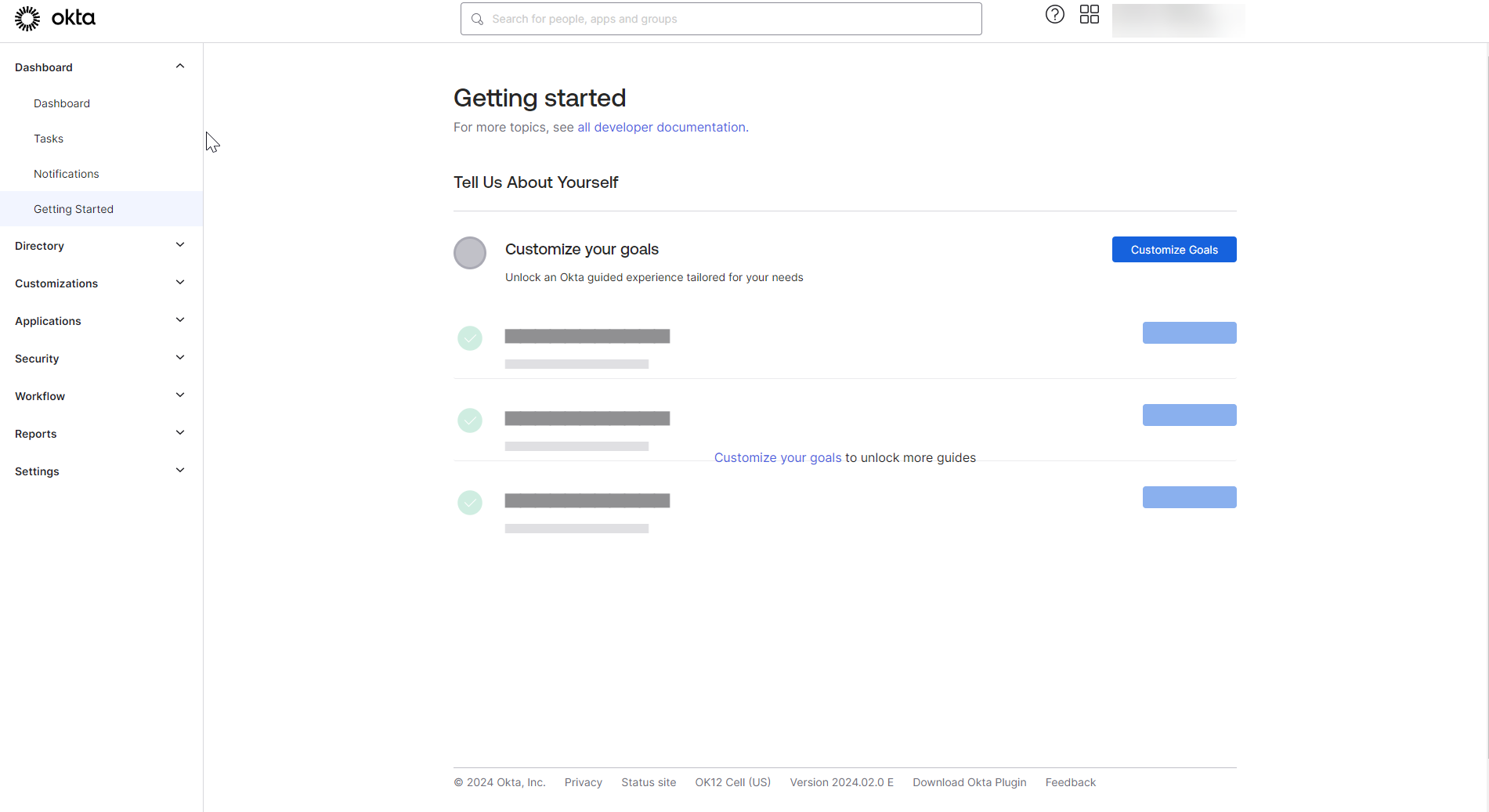Image resolution: width=1489 pixels, height=812 pixels.
Task: Open the Privacy footer link
Action: pos(584,782)
